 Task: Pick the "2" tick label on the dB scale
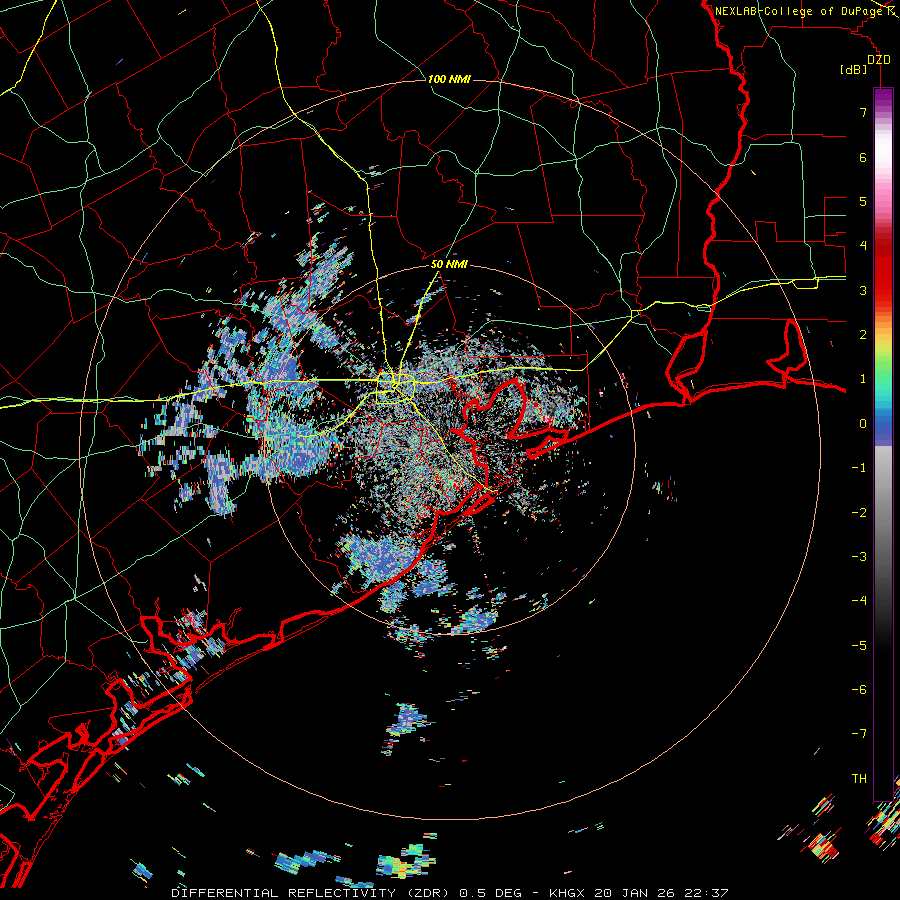tap(863, 335)
